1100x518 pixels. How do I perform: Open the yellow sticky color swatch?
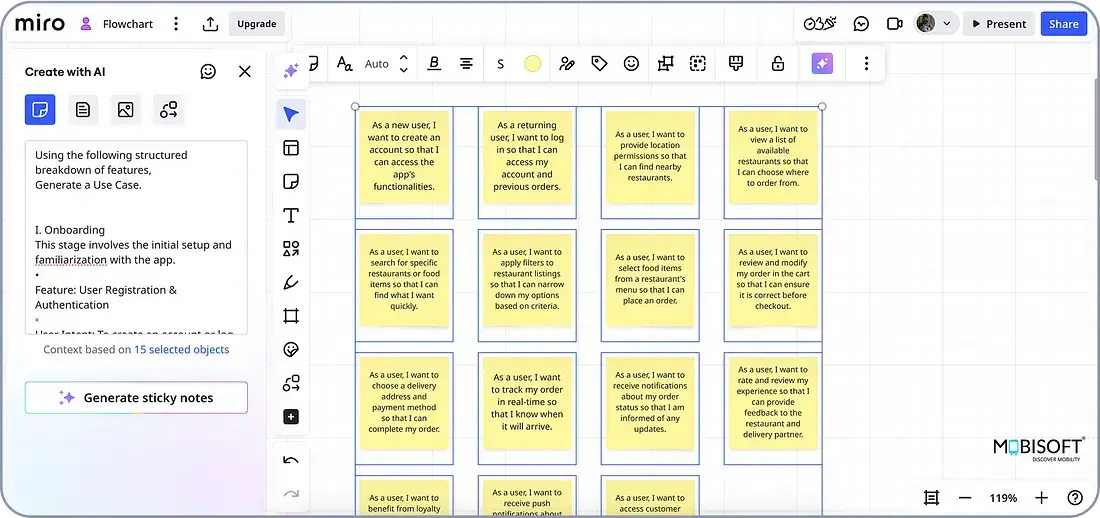pyautogui.click(x=532, y=64)
